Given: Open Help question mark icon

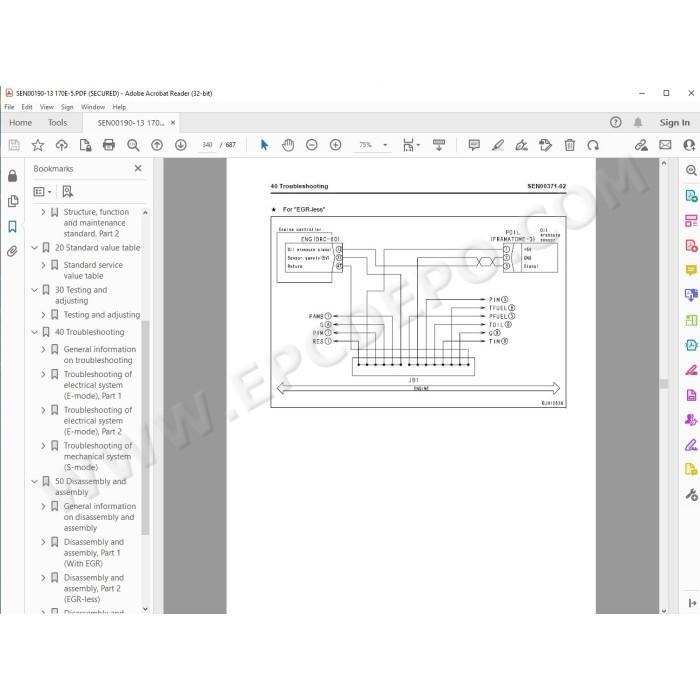Looking at the screenshot, I should coord(616,122).
